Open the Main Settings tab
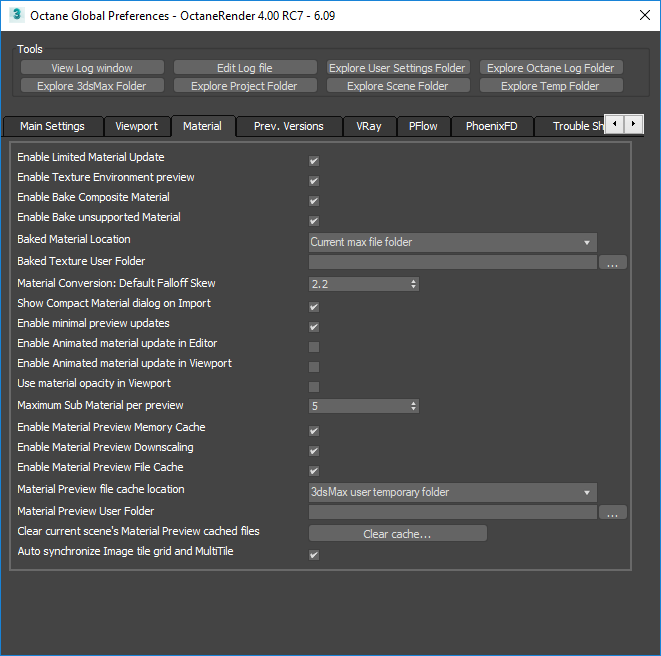 pos(53,127)
